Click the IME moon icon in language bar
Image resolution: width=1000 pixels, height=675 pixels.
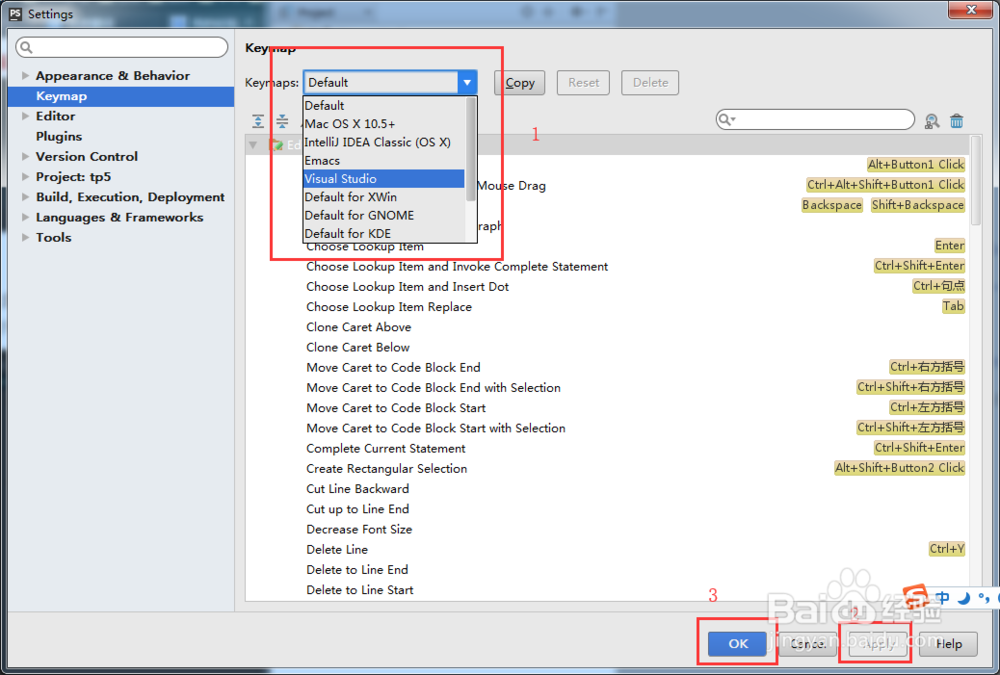964,598
